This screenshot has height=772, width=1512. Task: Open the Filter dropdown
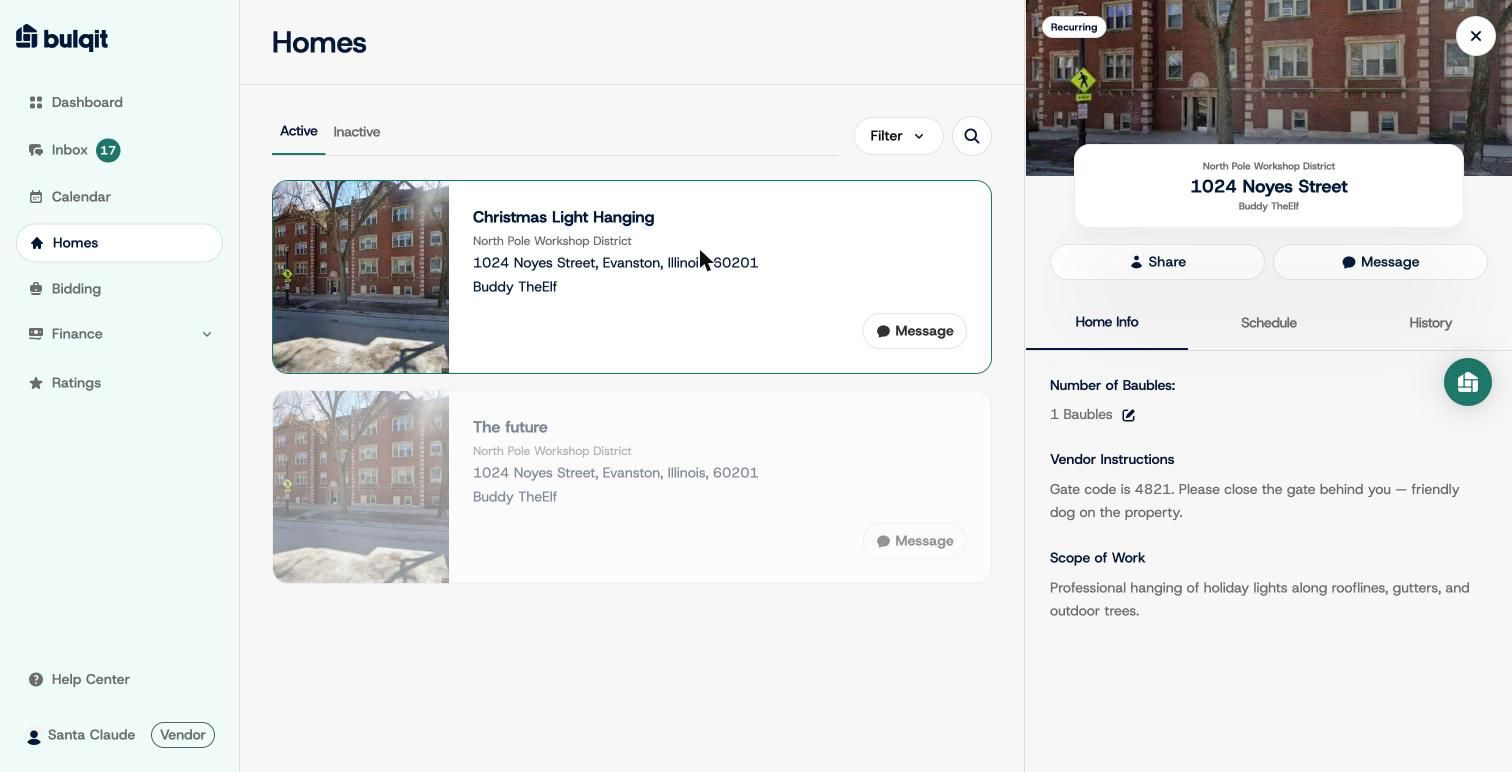[x=898, y=136]
